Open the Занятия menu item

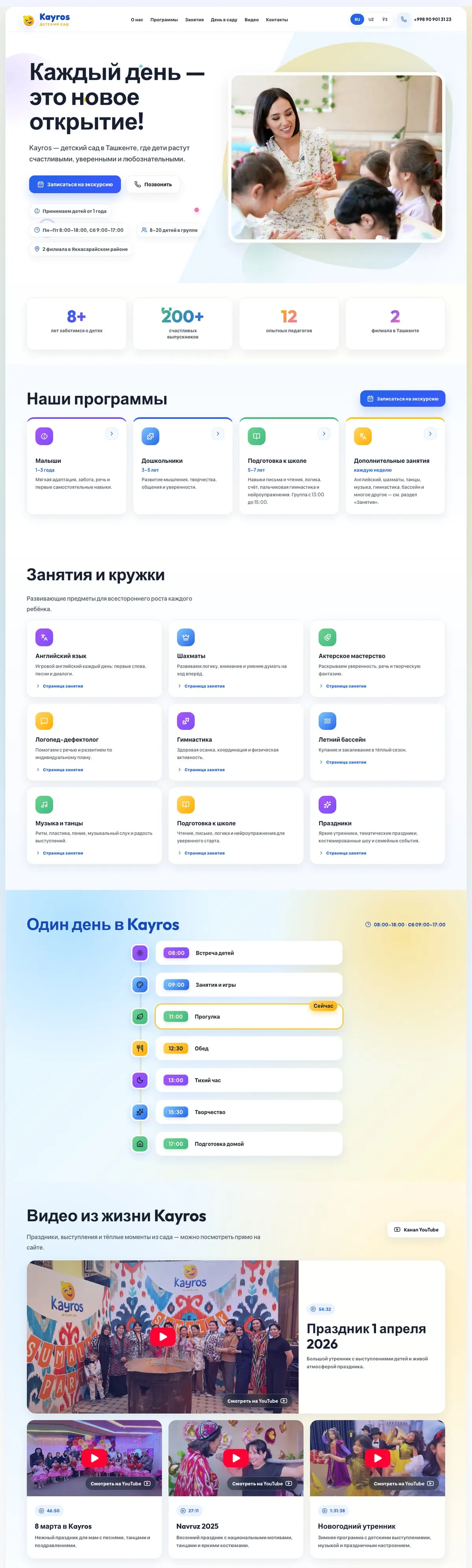[x=195, y=19]
